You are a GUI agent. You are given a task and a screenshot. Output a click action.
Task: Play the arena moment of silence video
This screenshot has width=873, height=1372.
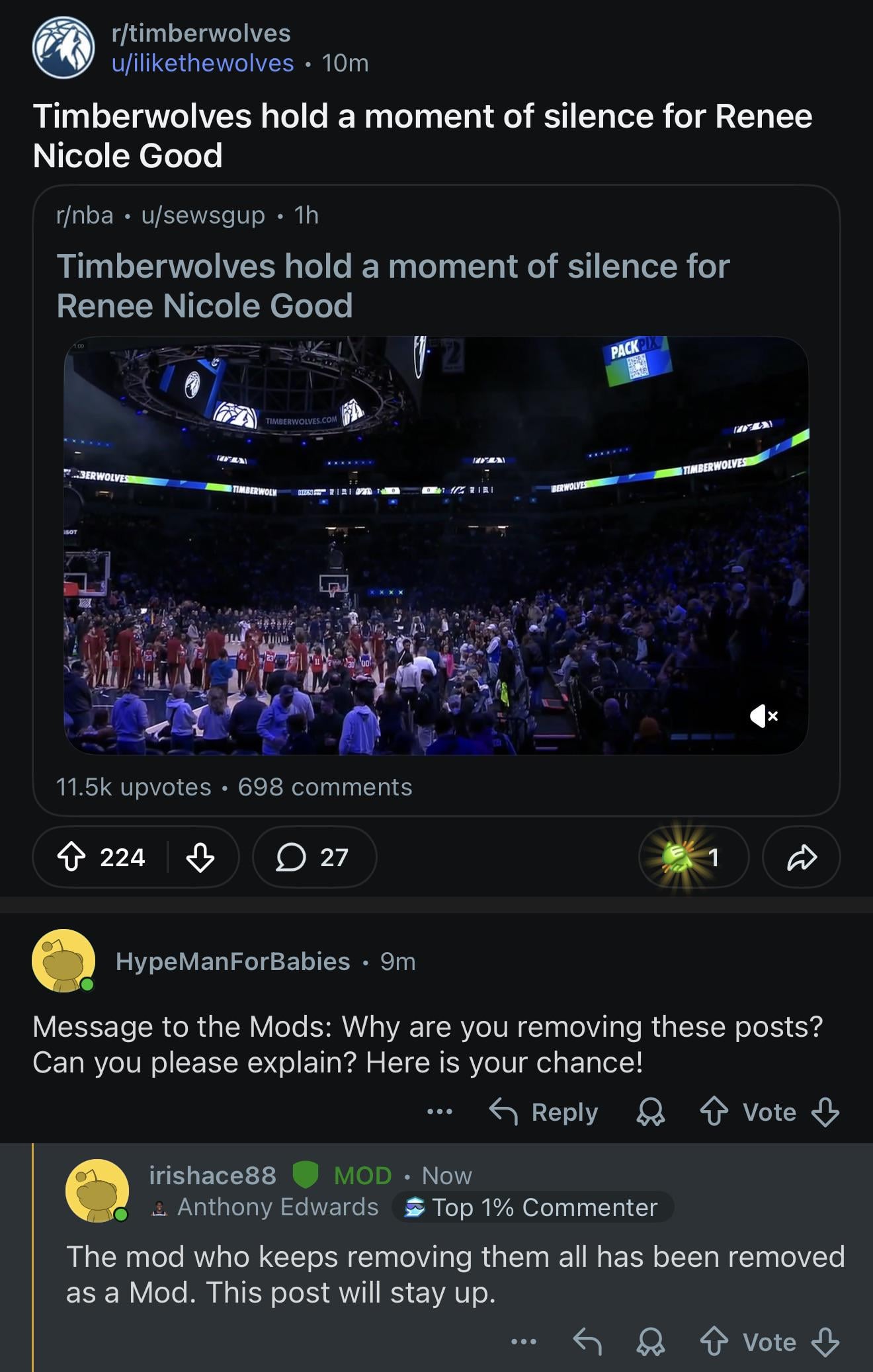point(436,545)
